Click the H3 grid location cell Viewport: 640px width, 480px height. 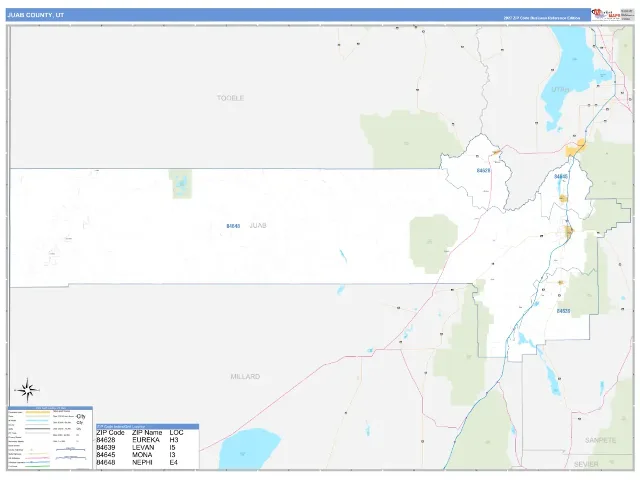click(x=174, y=440)
